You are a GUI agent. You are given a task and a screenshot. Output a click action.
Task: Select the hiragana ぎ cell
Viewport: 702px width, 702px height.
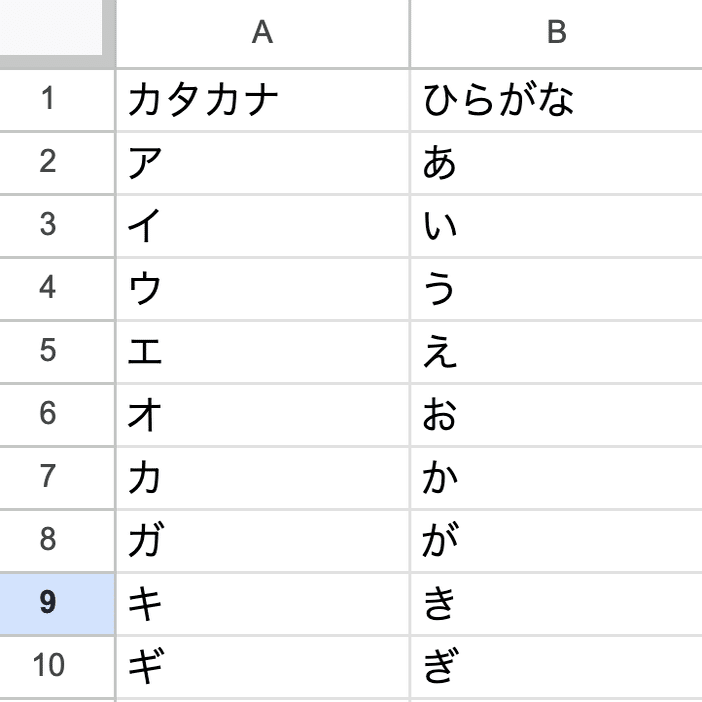[556, 665]
